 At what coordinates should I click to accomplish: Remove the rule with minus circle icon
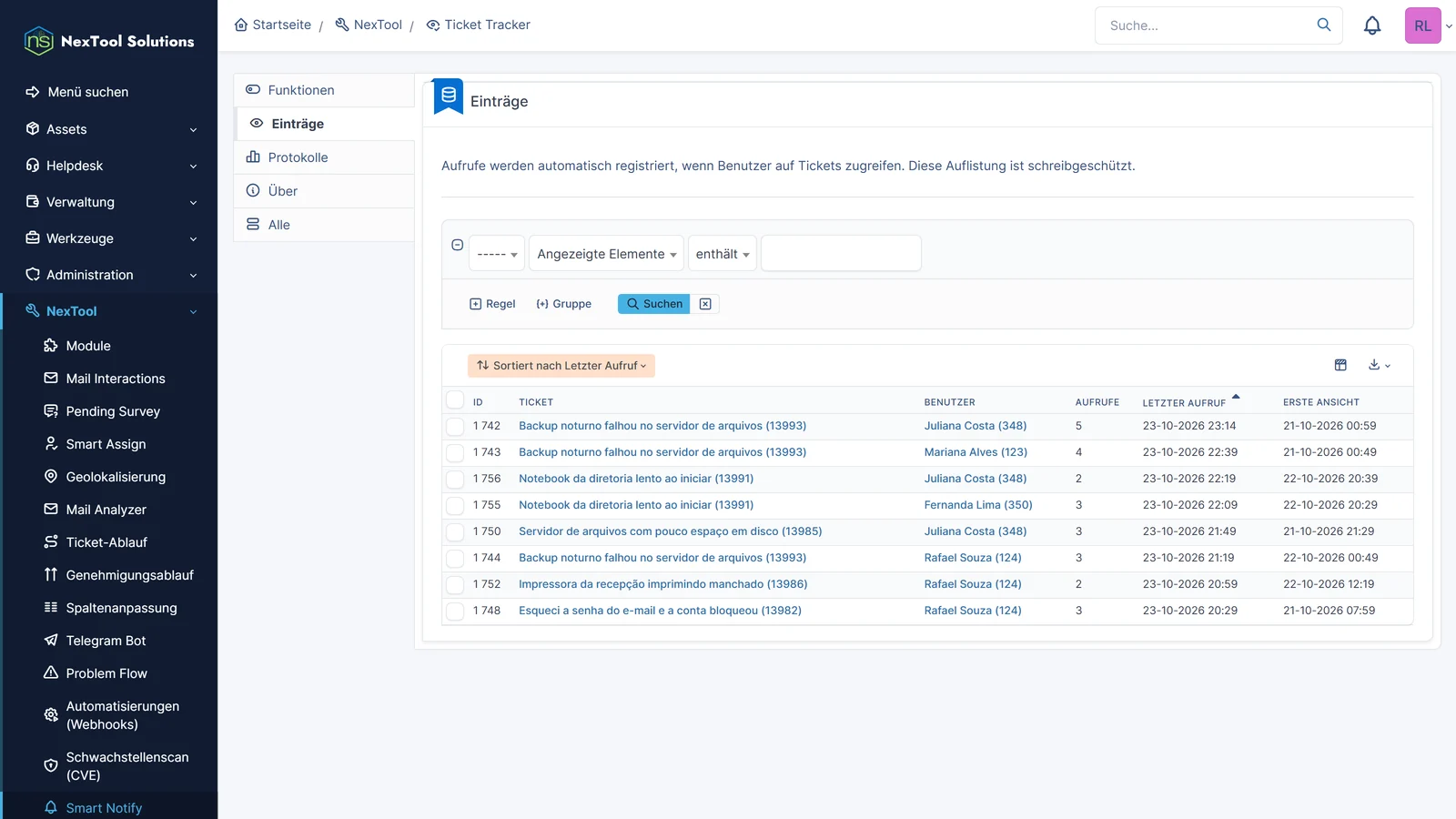[x=458, y=245]
